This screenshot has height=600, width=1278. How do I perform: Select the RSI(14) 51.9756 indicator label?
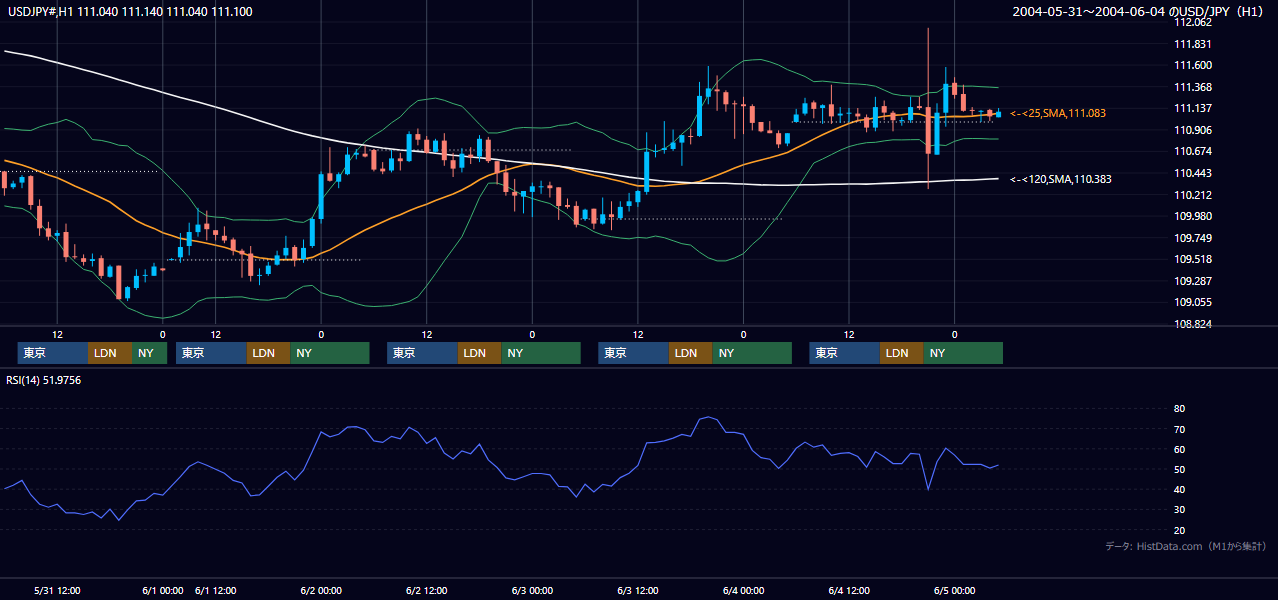pyautogui.click(x=44, y=380)
